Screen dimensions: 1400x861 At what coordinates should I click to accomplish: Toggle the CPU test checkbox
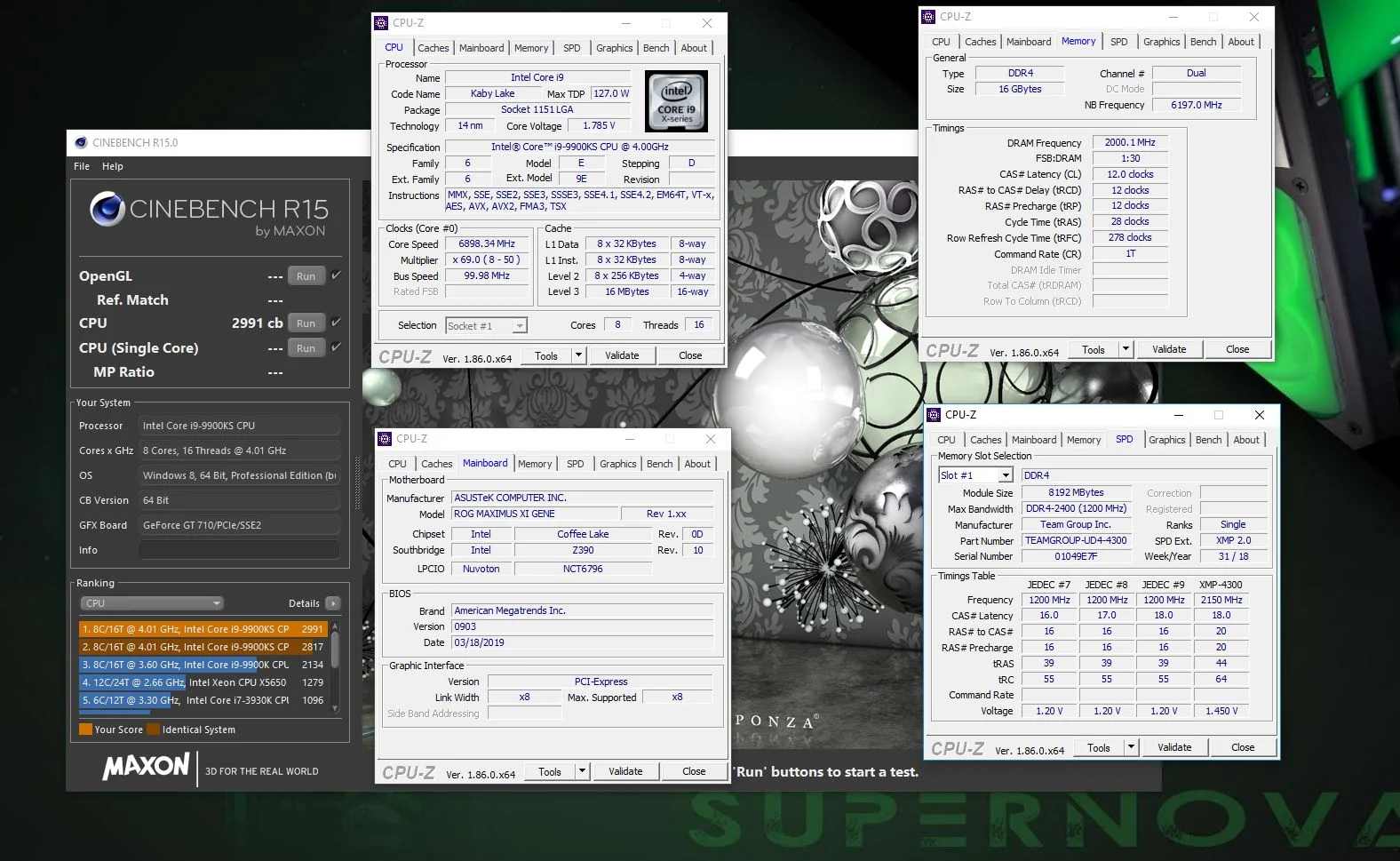(x=336, y=323)
